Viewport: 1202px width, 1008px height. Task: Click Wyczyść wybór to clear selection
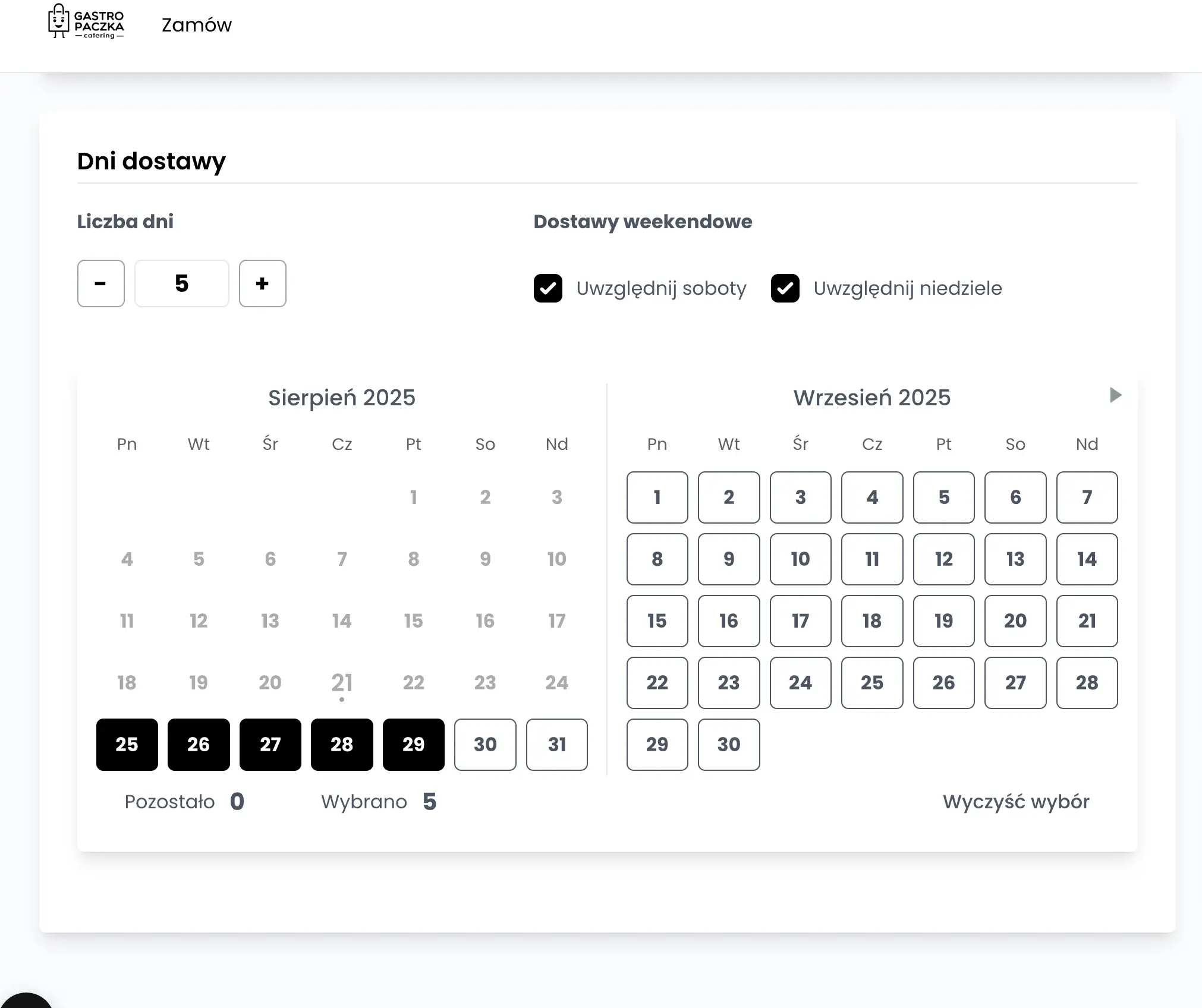click(x=1015, y=802)
